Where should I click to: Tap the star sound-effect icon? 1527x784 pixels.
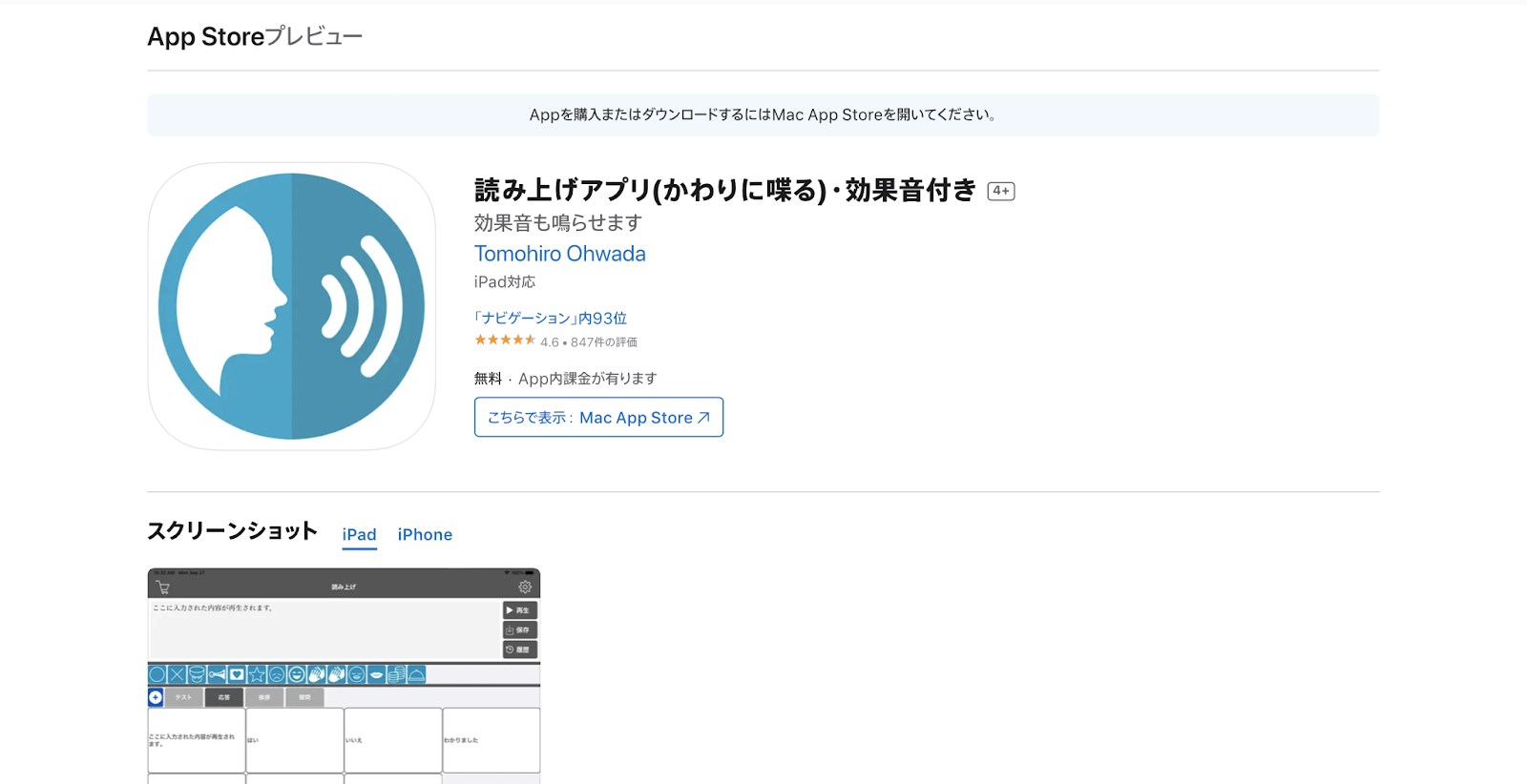[257, 674]
